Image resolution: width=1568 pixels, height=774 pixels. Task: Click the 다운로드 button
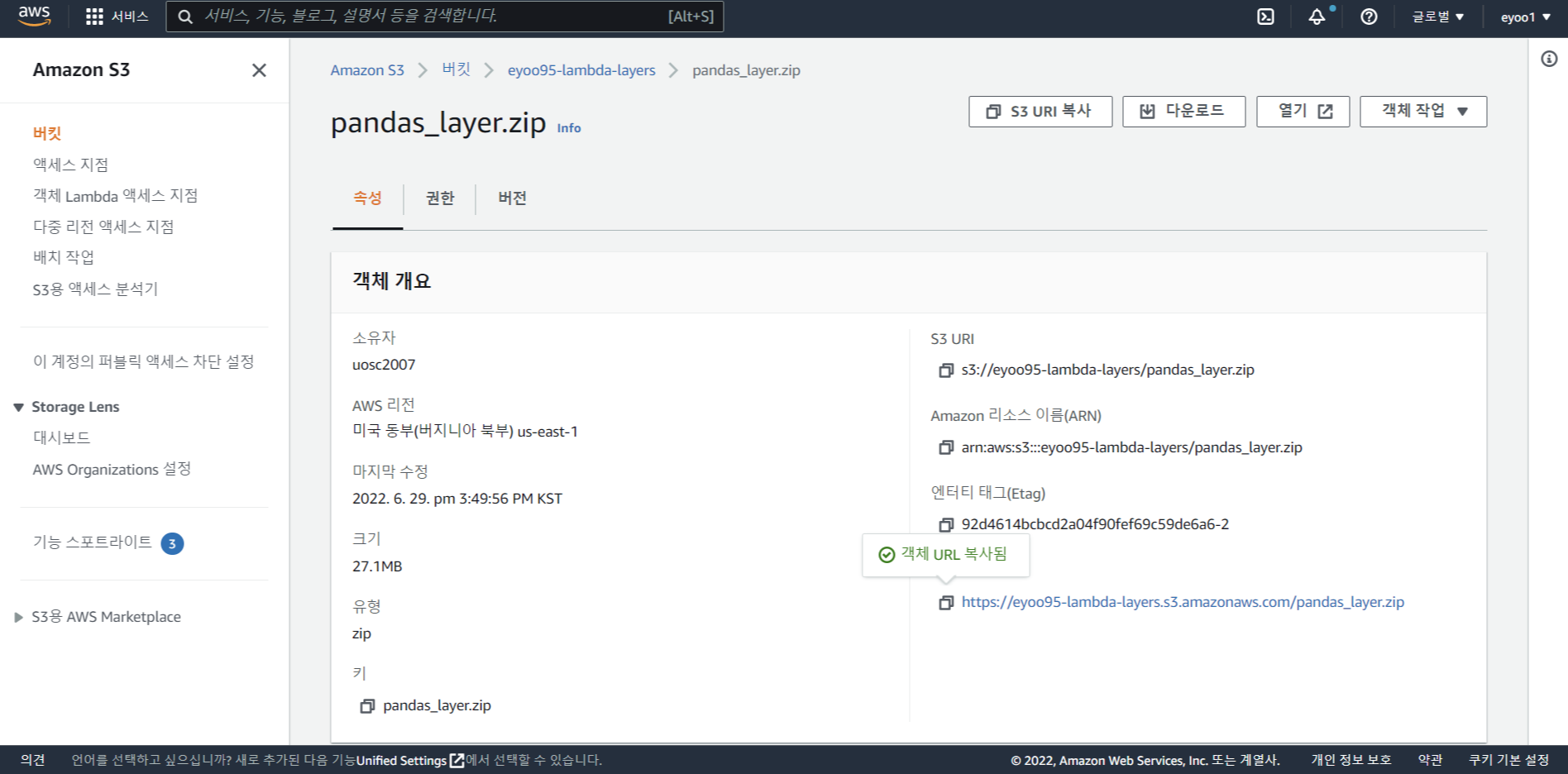coord(1183,112)
